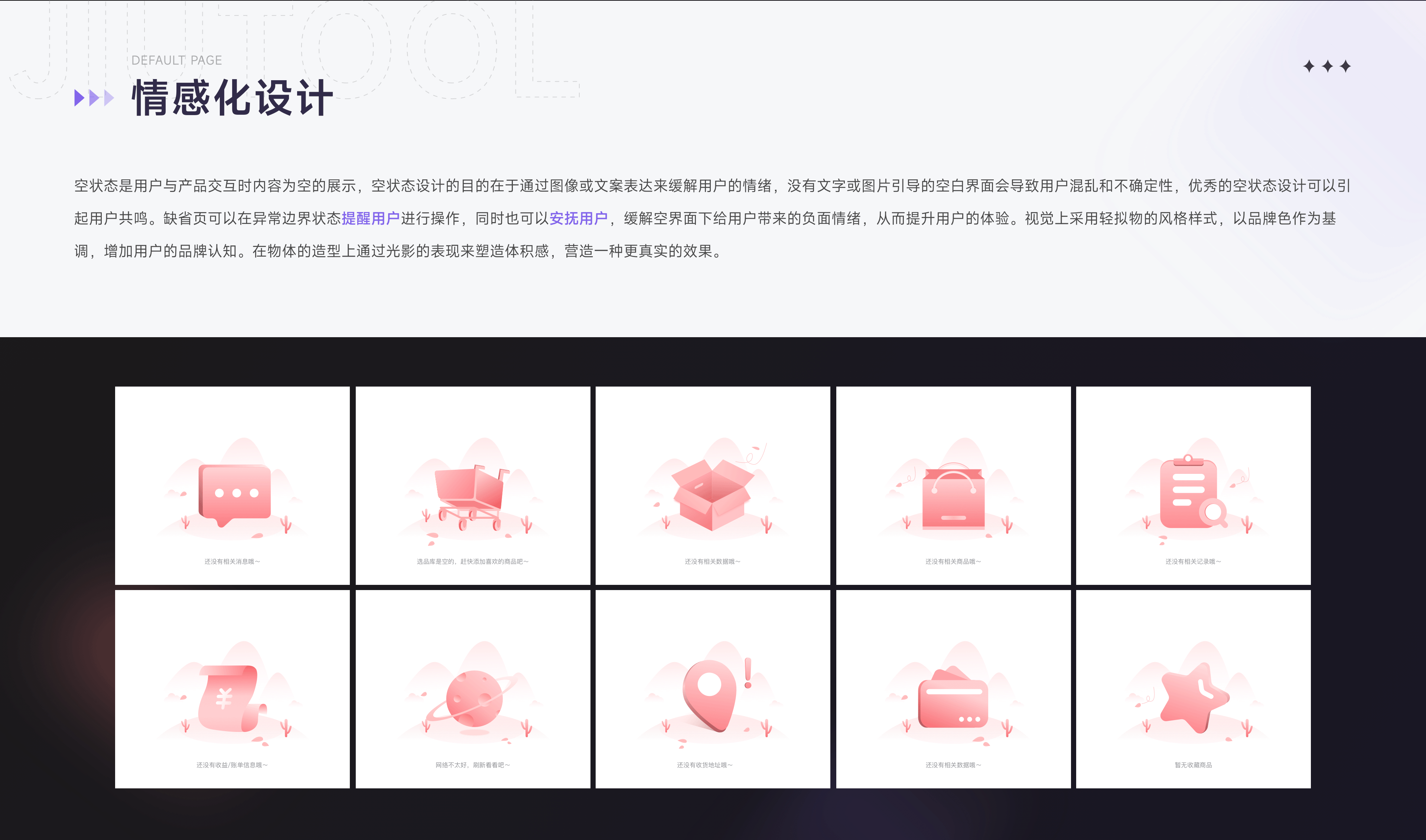Click the caption 选品库是空的，赶快添加喜欢的商品吧～
Image resolution: width=1426 pixels, height=840 pixels.
point(472,561)
